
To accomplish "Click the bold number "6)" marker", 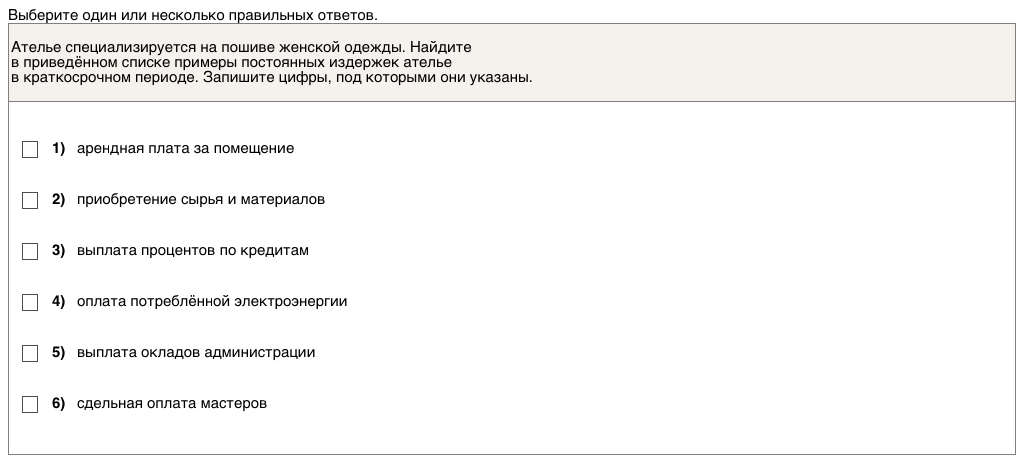I will [58, 403].
